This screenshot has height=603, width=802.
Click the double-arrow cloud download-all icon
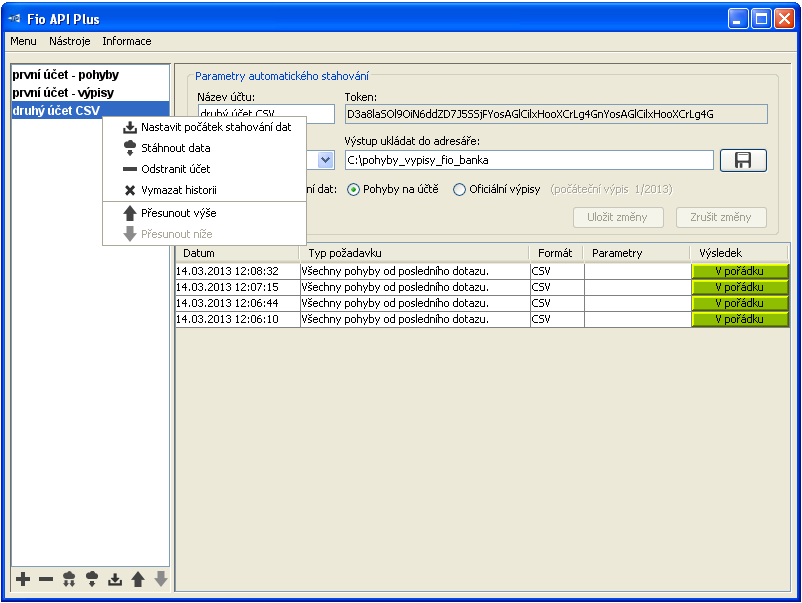[x=69, y=579]
